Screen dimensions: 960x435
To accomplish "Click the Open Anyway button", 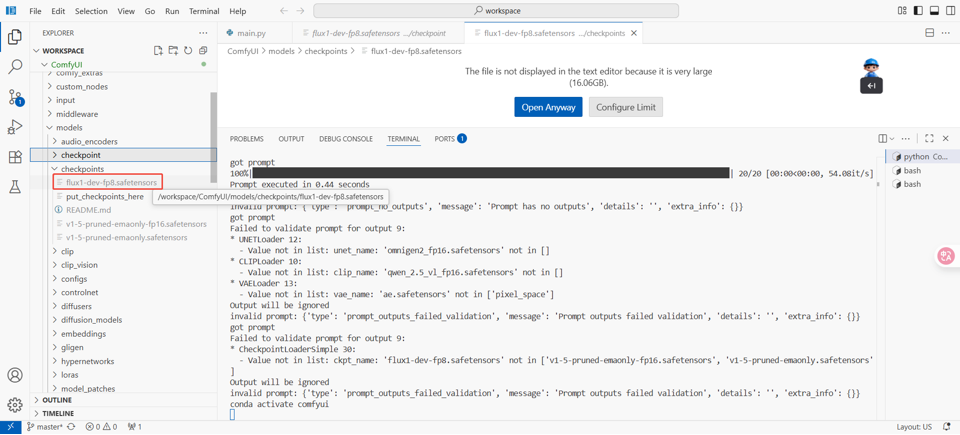I will click(548, 107).
